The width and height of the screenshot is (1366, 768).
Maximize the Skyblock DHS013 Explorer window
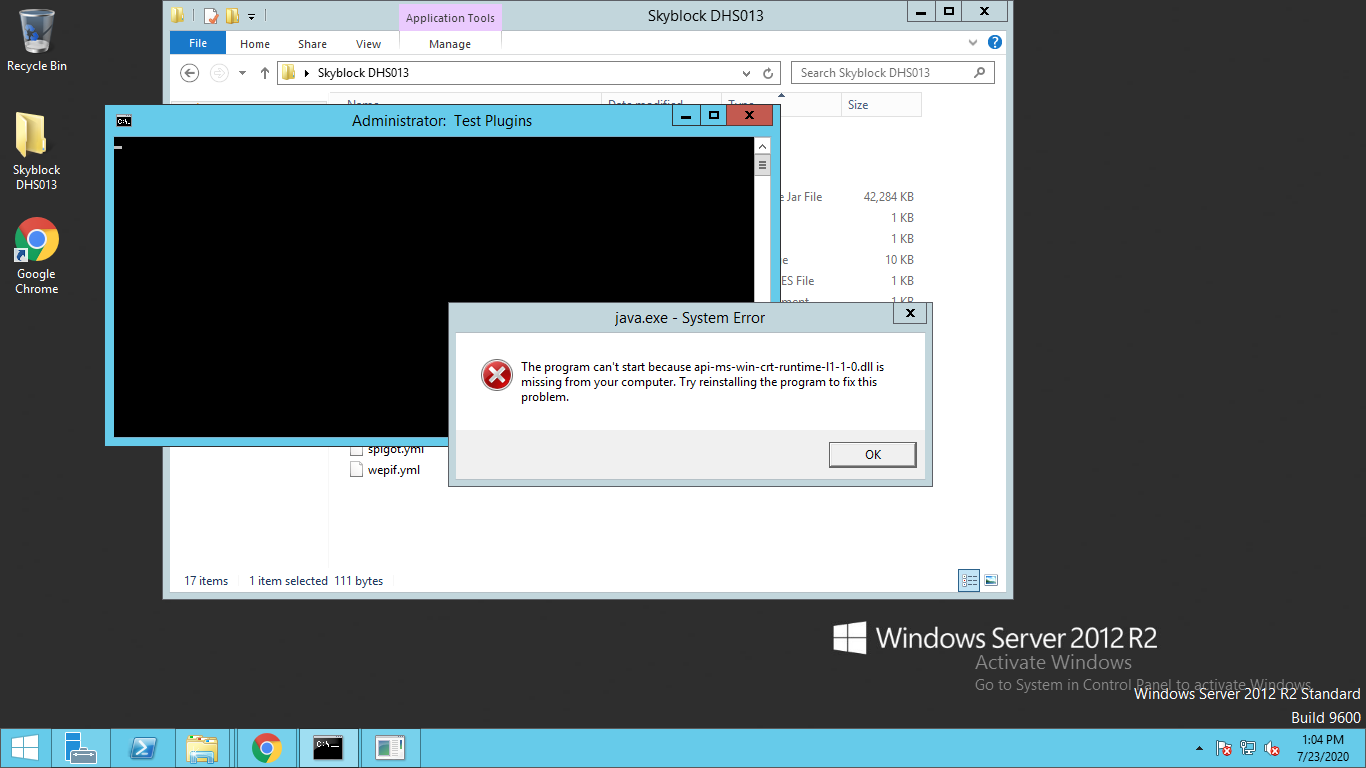(947, 11)
